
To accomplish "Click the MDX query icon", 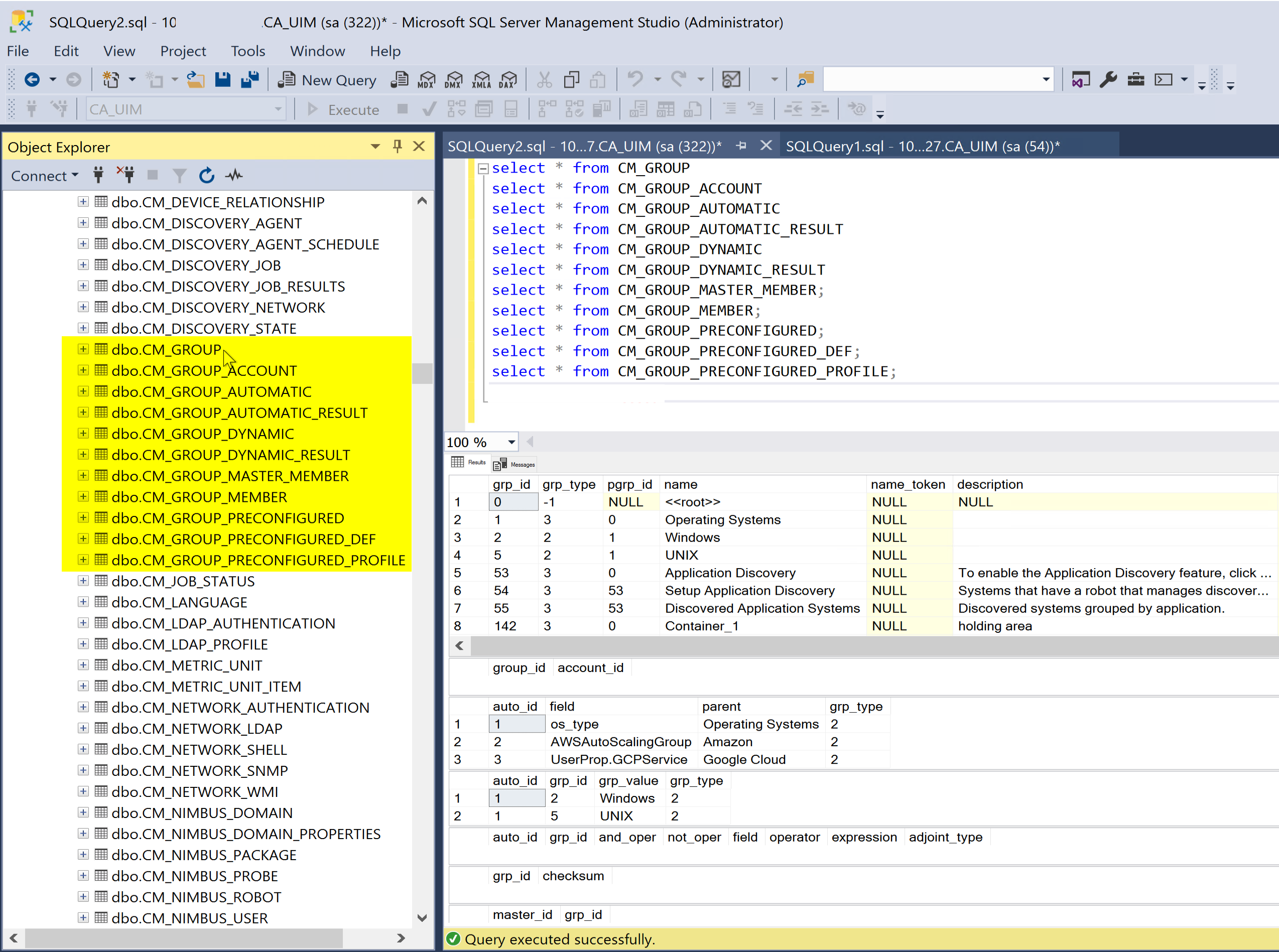I will [x=427, y=79].
